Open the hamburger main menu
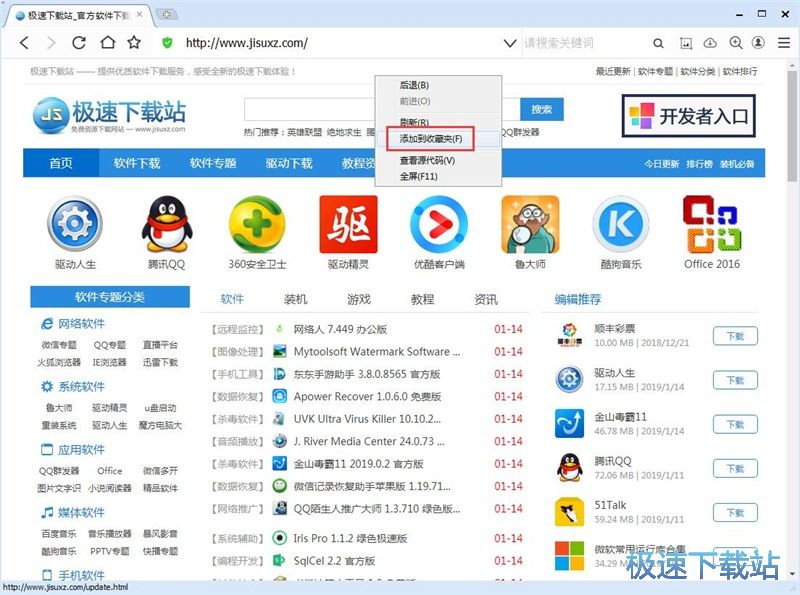Screen dimensions: 800x595 click(x=784, y=43)
